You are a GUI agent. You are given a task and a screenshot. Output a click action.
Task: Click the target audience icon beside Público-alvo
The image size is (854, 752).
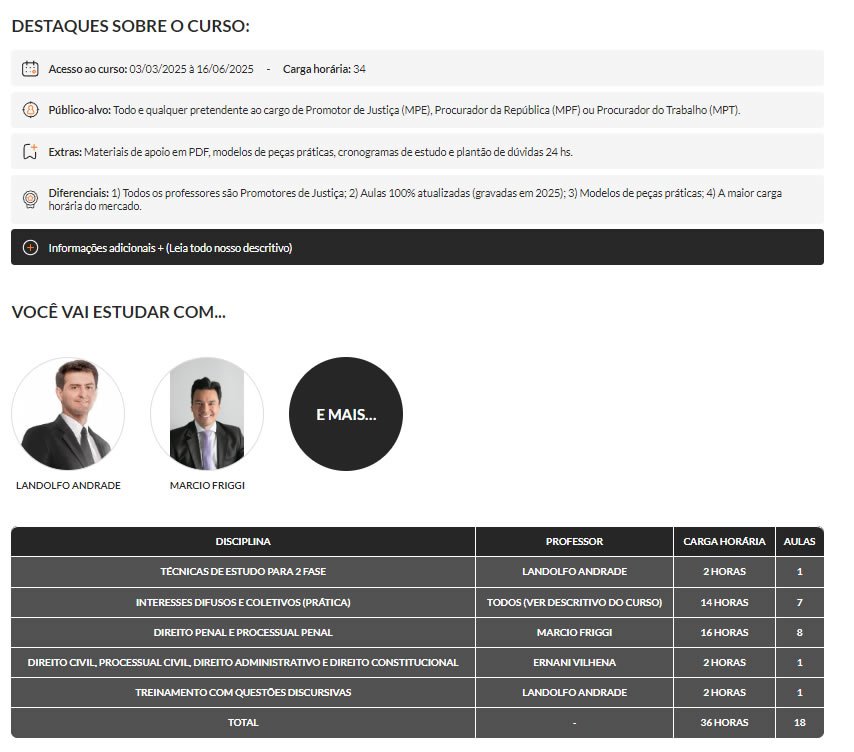[x=30, y=110]
